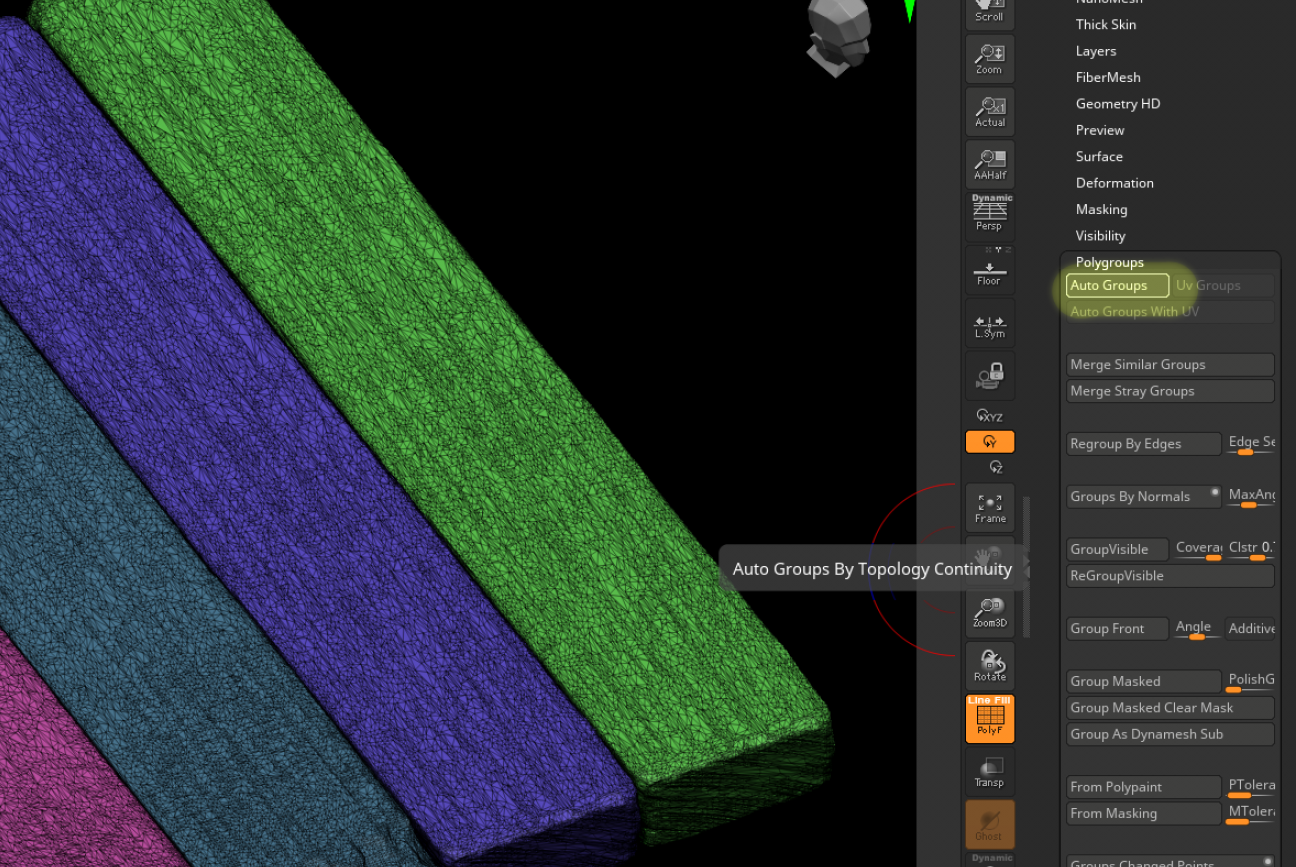1296x867 pixels.
Task: Expand the Layers subpalette
Action: pos(1095,51)
